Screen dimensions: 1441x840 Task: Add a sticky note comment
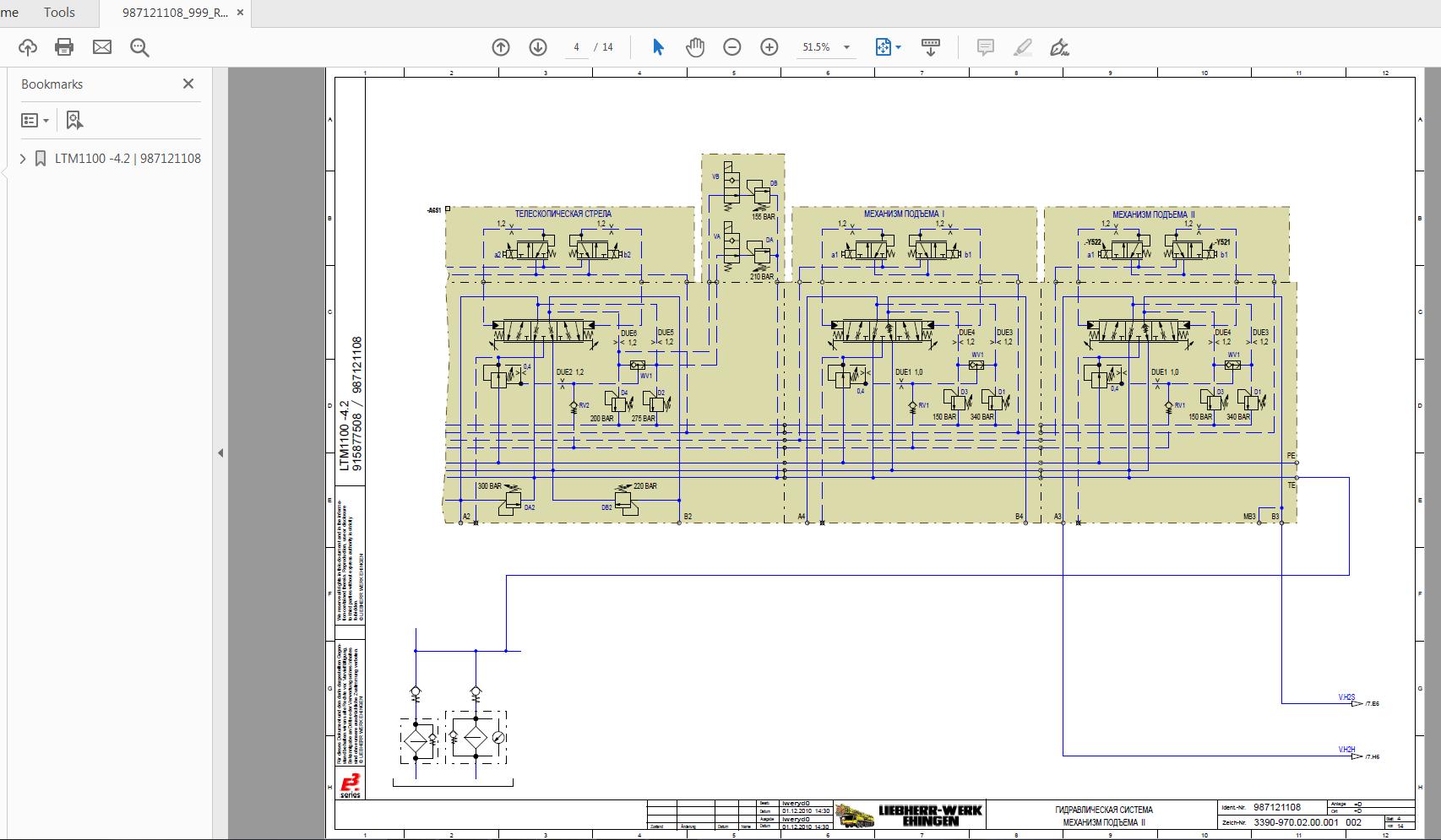[x=984, y=47]
